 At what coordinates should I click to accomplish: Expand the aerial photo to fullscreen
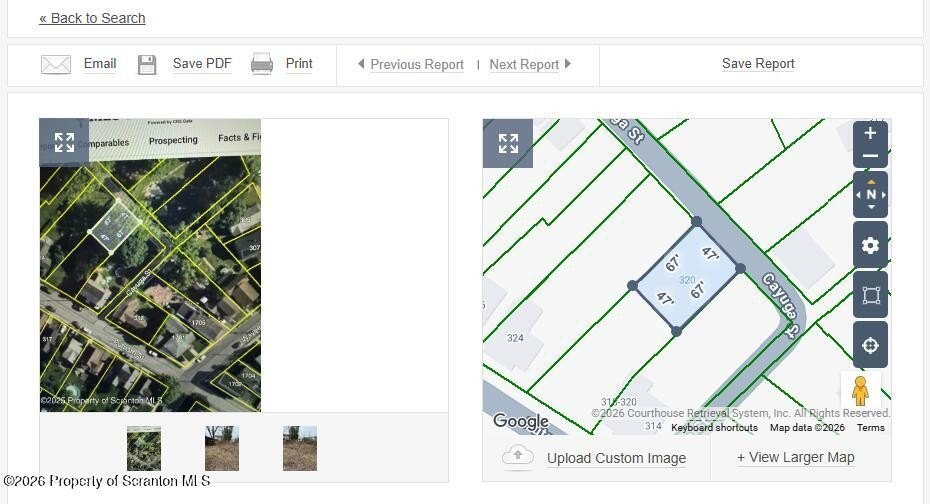(x=64, y=142)
